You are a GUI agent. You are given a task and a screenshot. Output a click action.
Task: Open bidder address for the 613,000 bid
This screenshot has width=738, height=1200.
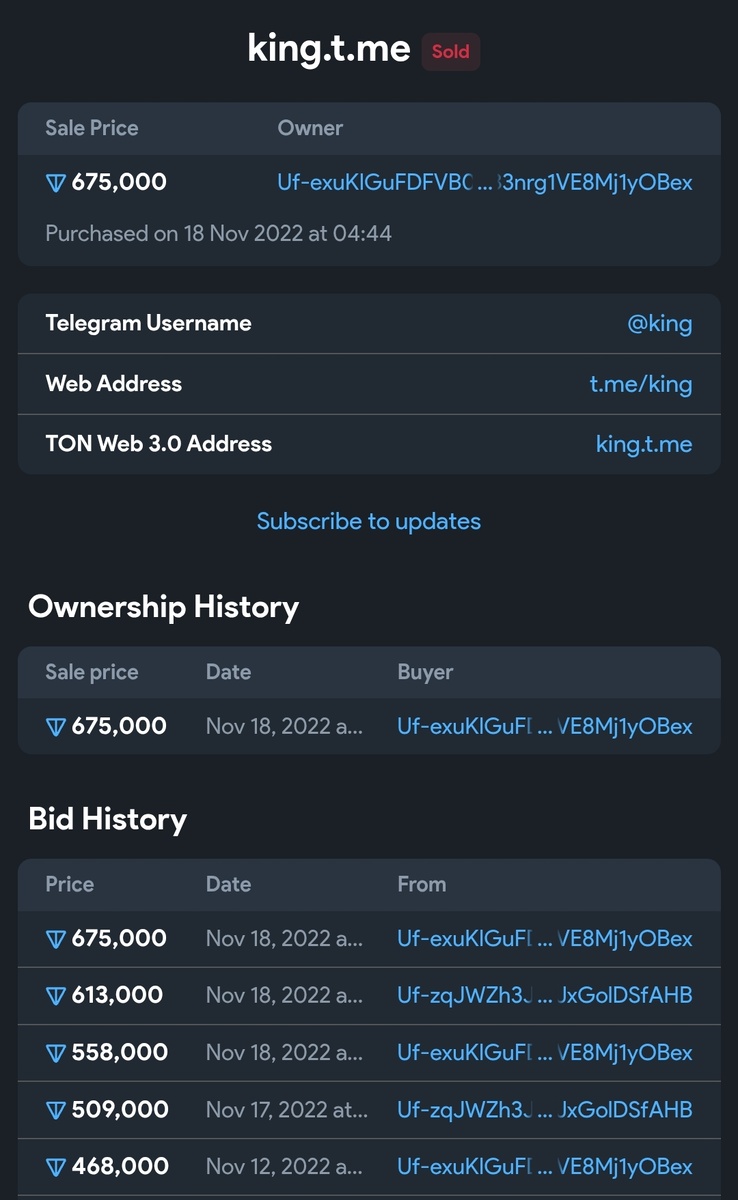[544, 996]
